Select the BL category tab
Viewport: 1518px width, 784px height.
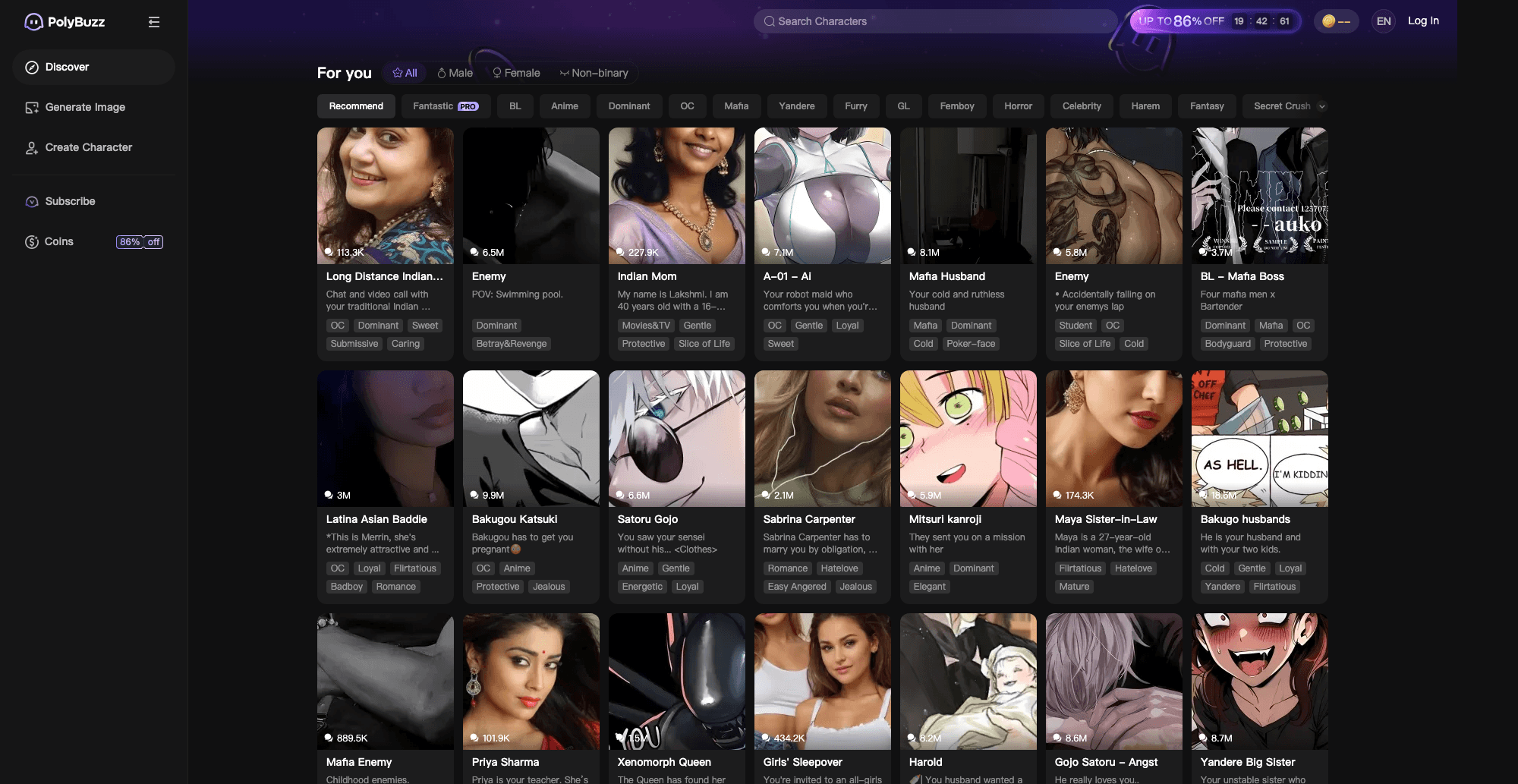click(x=515, y=106)
